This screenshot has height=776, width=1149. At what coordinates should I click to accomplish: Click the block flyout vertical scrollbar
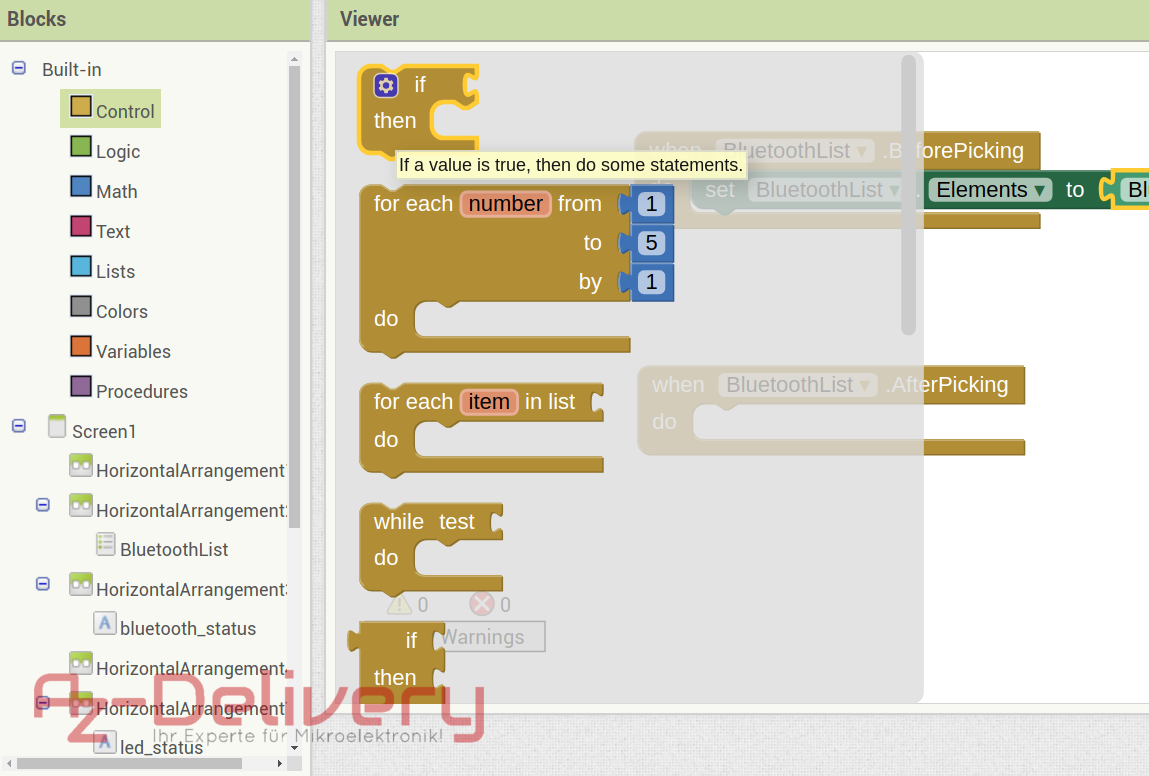[x=909, y=195]
